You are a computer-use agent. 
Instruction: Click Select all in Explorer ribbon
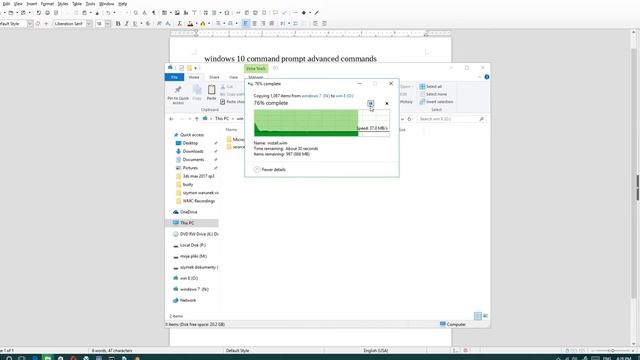tap(431, 87)
